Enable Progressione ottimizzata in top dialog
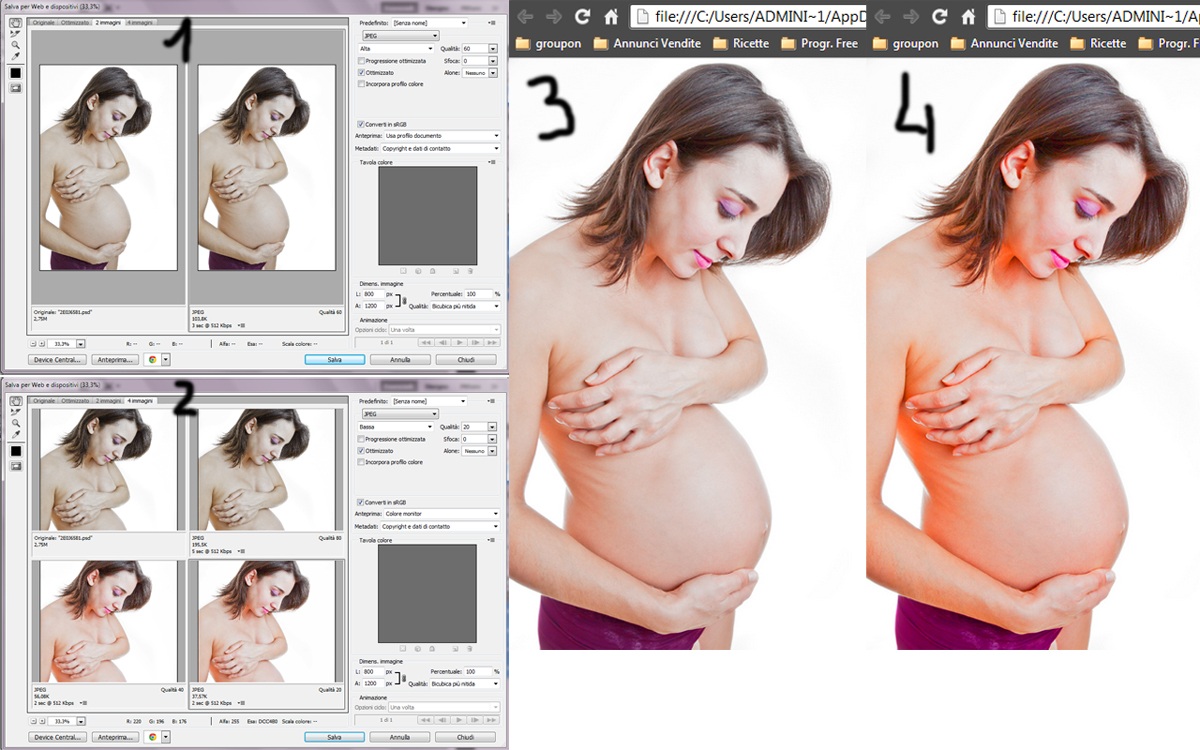This screenshot has height=750, width=1200. 361,61
